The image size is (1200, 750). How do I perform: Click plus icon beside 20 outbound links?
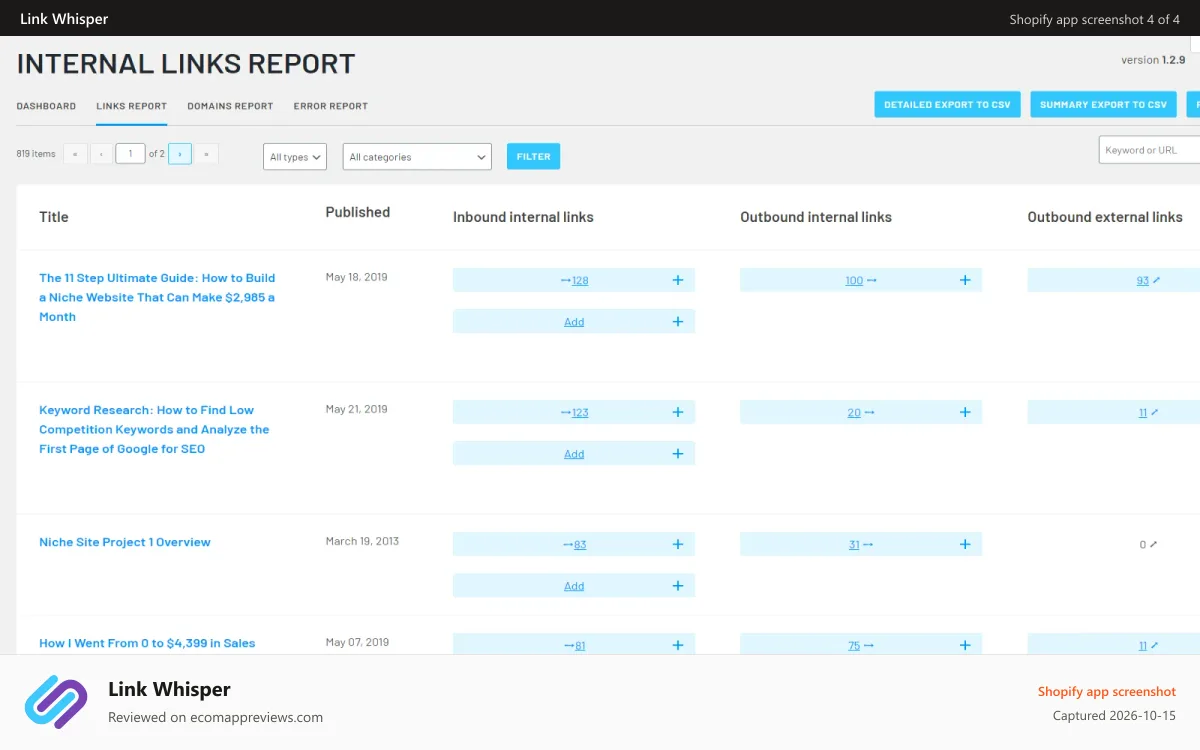point(965,412)
